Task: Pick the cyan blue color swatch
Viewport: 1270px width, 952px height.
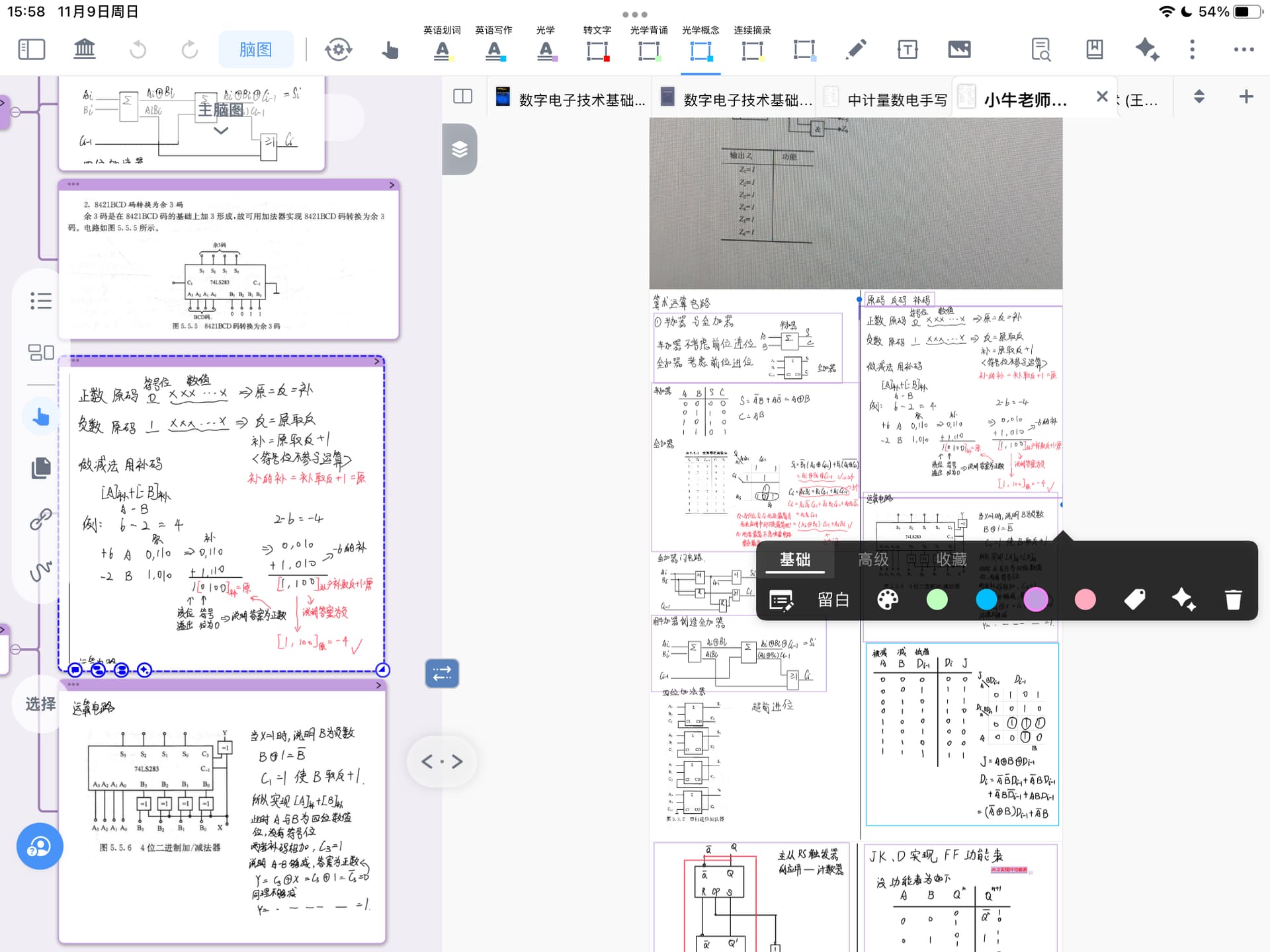Action: 986,600
